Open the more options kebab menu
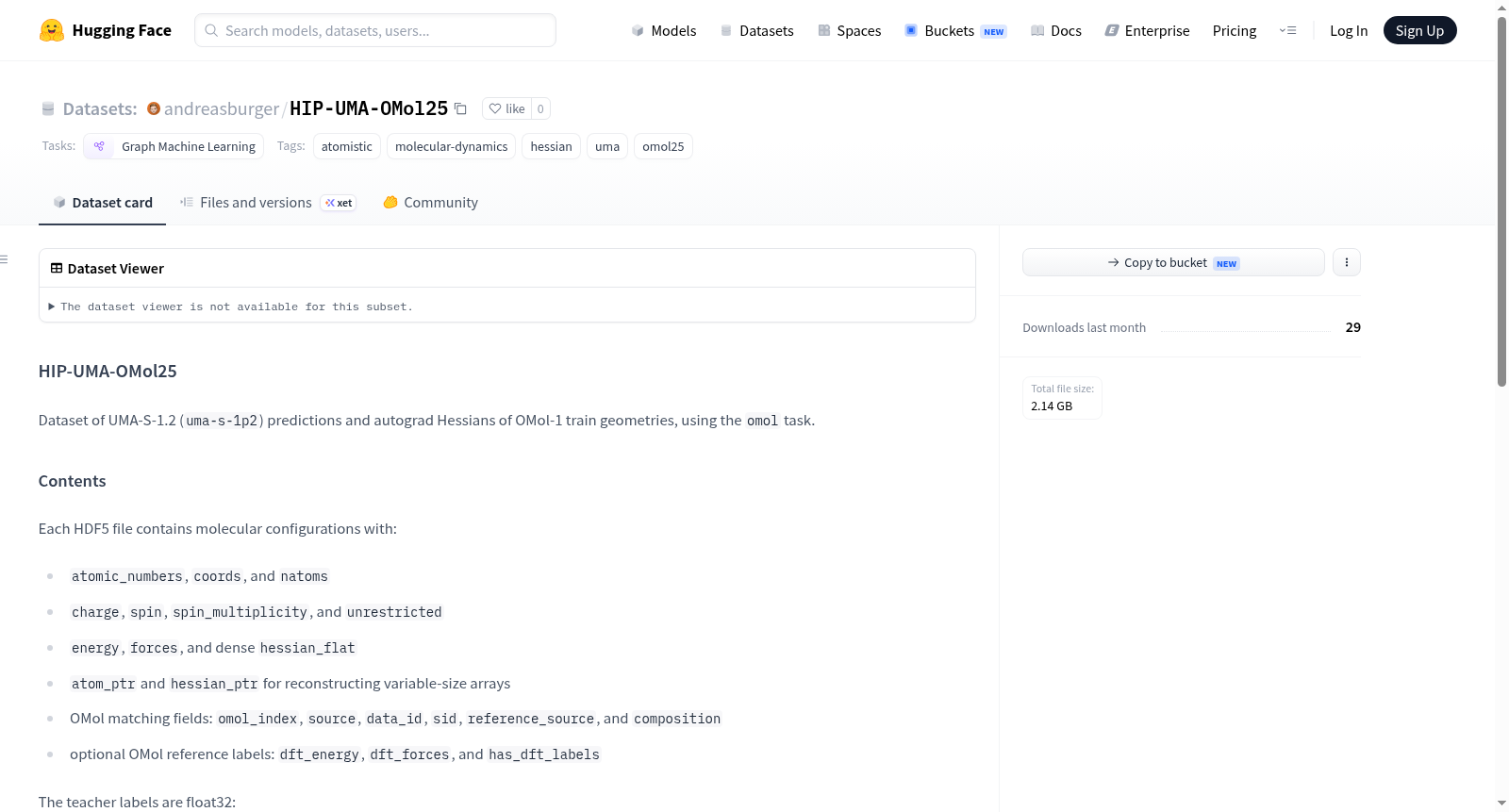 point(1347,262)
